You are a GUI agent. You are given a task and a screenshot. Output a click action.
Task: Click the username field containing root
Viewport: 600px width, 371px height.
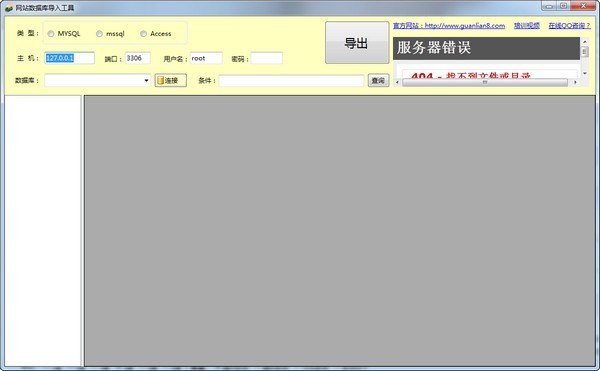coord(206,58)
